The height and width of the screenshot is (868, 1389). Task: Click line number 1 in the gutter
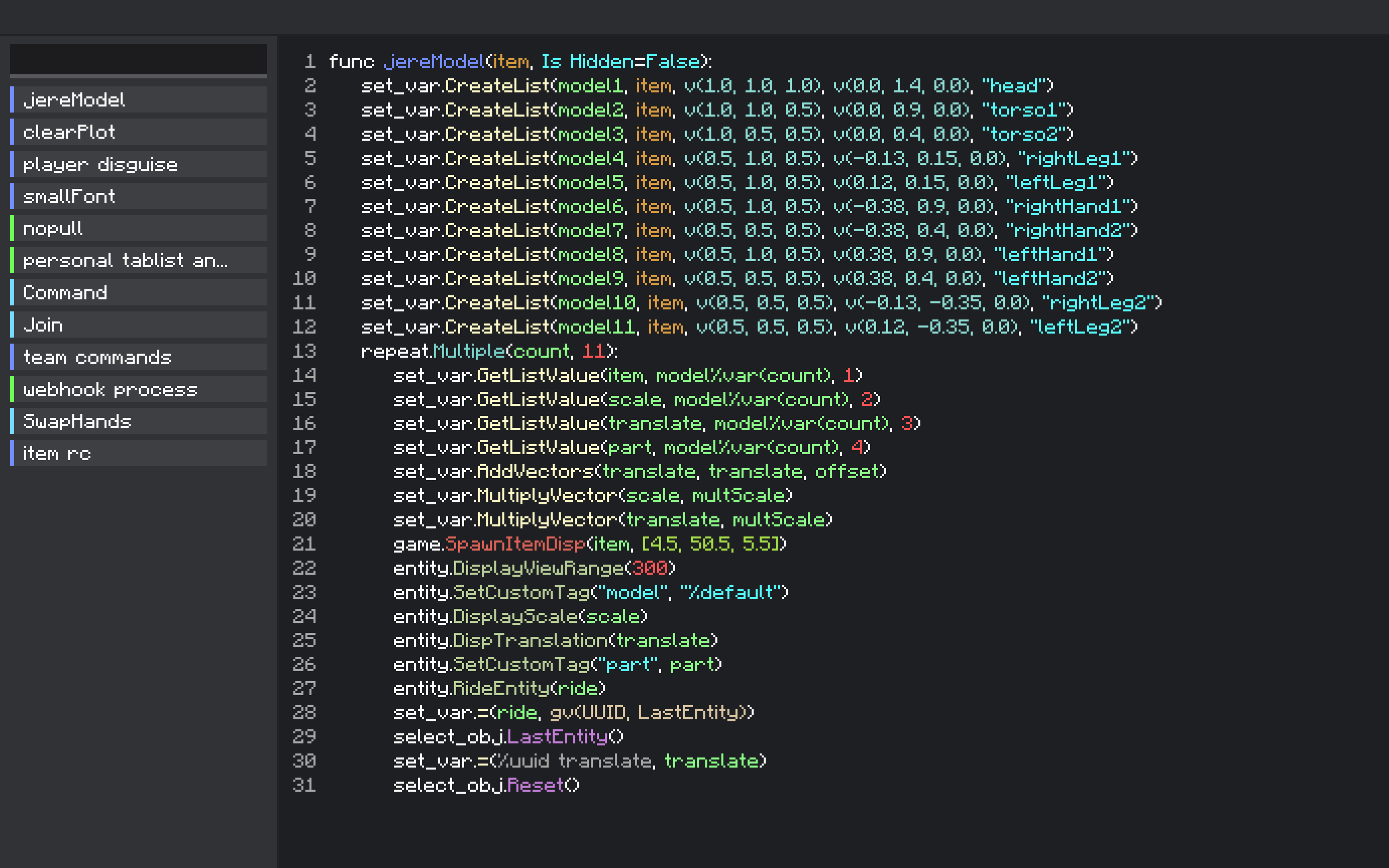(310, 61)
